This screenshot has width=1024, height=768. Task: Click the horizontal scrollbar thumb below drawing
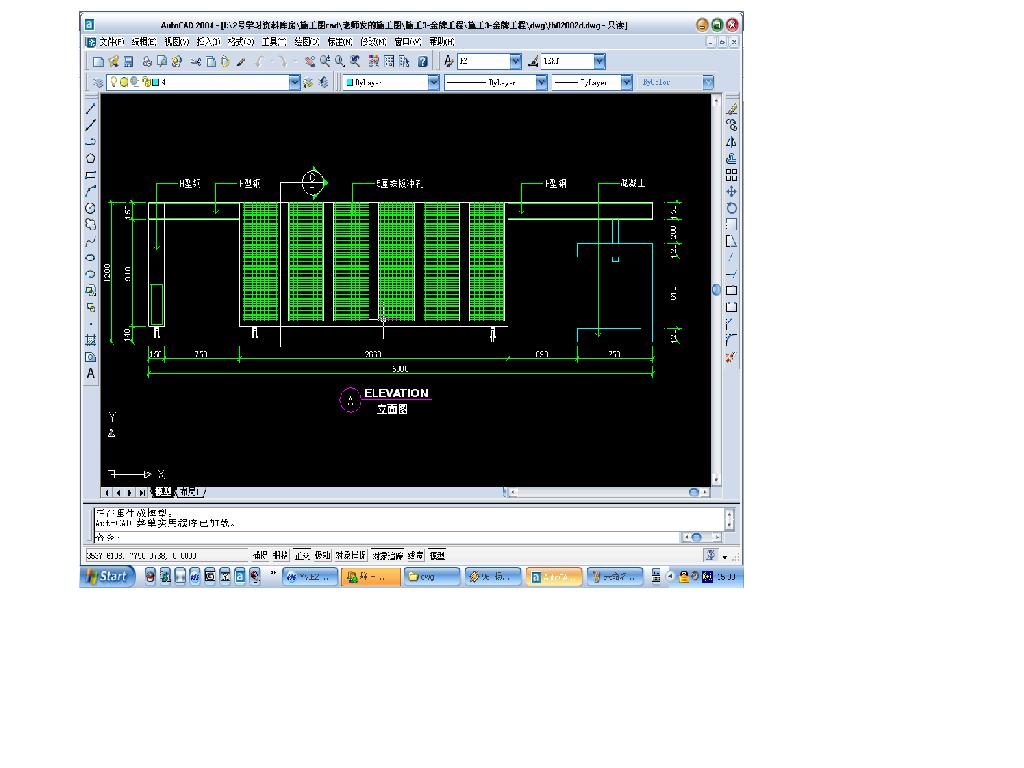pos(694,492)
